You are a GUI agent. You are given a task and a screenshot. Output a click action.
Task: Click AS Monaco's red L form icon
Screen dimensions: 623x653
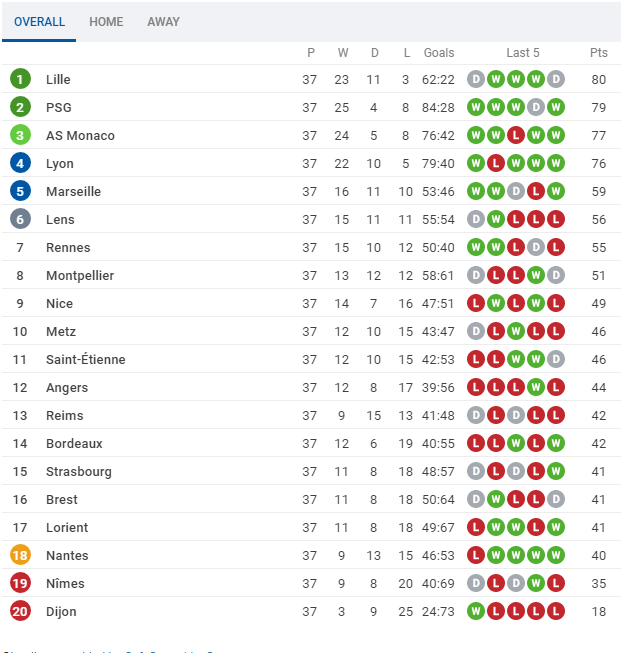coord(516,135)
